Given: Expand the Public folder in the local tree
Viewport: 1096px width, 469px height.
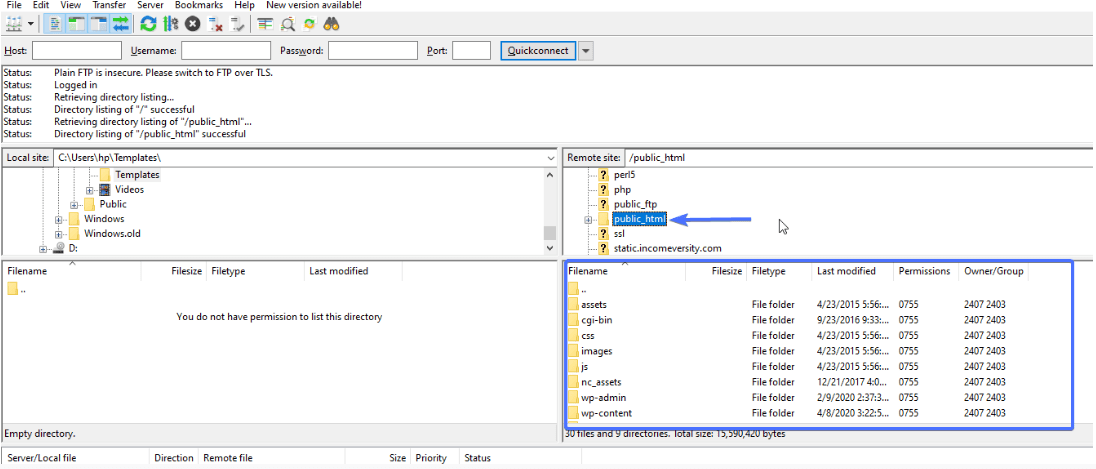Looking at the screenshot, I should pyautogui.click(x=74, y=205).
